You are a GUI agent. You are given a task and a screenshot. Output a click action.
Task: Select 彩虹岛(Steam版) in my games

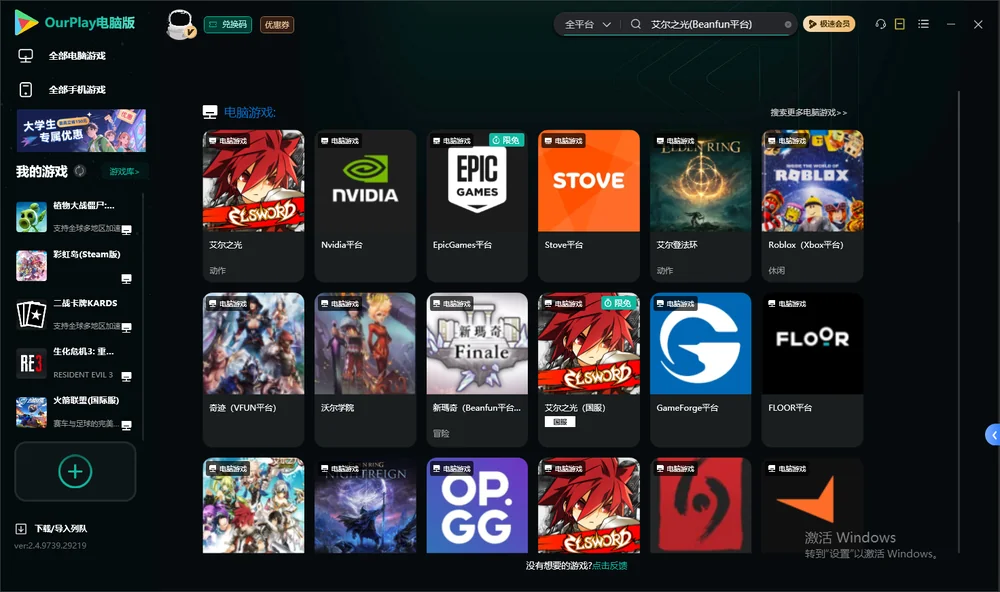(x=75, y=265)
